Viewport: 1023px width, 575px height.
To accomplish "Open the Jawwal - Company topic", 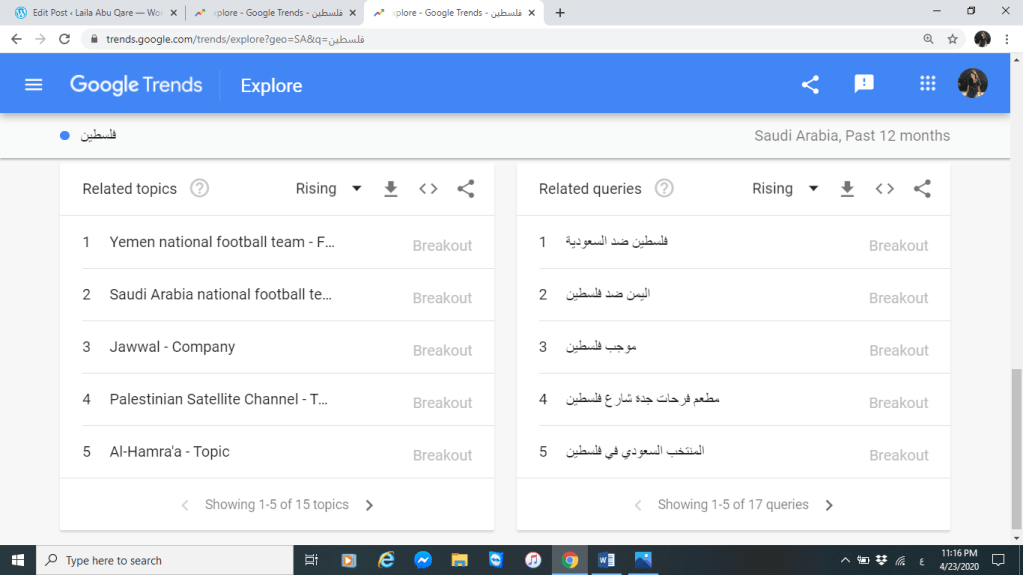I will coord(172,347).
